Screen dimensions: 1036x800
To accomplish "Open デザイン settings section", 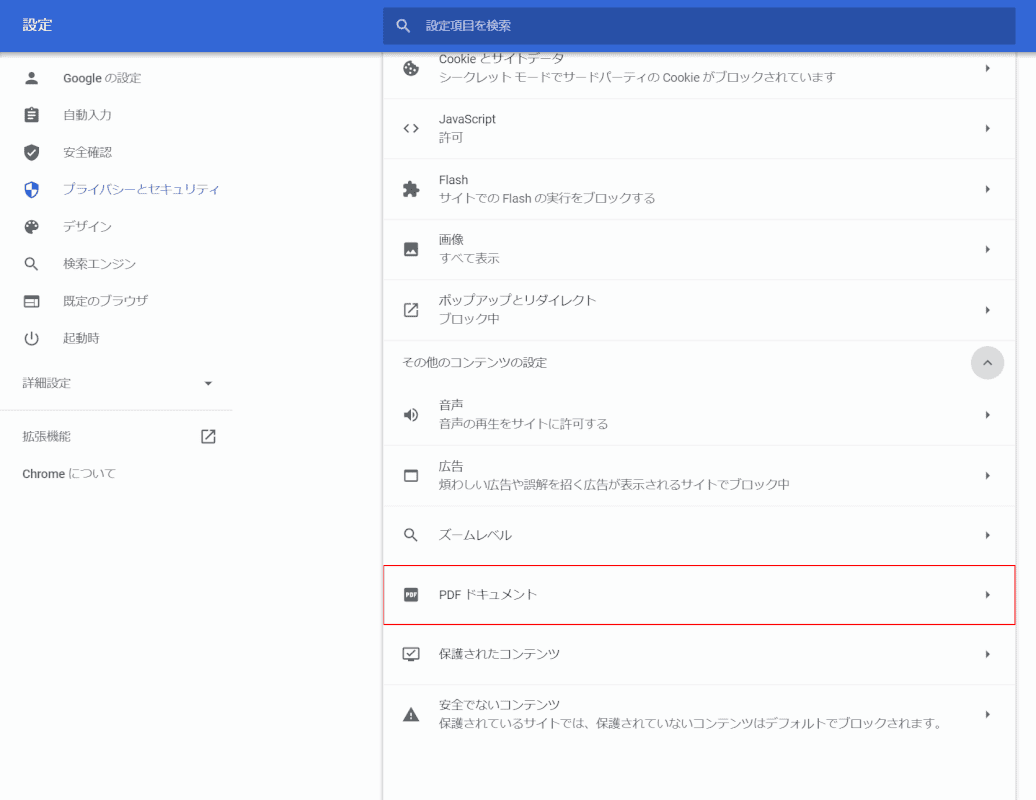I will coord(87,227).
